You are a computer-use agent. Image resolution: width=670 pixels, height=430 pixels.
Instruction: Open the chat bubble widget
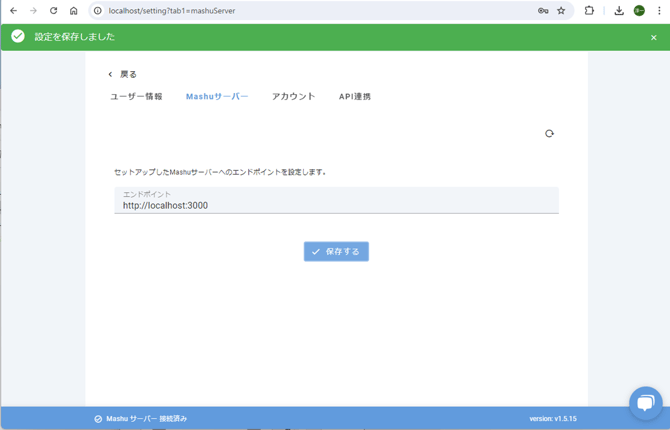(x=645, y=403)
